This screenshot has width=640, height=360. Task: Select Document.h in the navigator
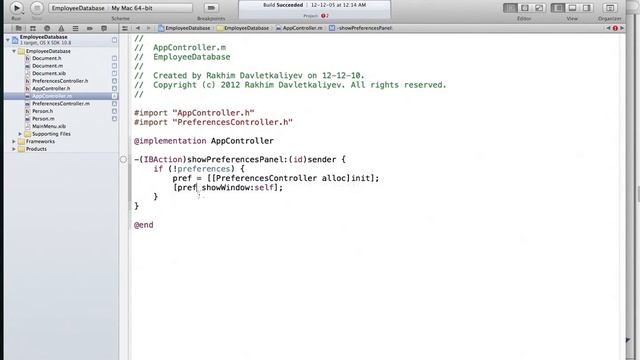[47, 58]
